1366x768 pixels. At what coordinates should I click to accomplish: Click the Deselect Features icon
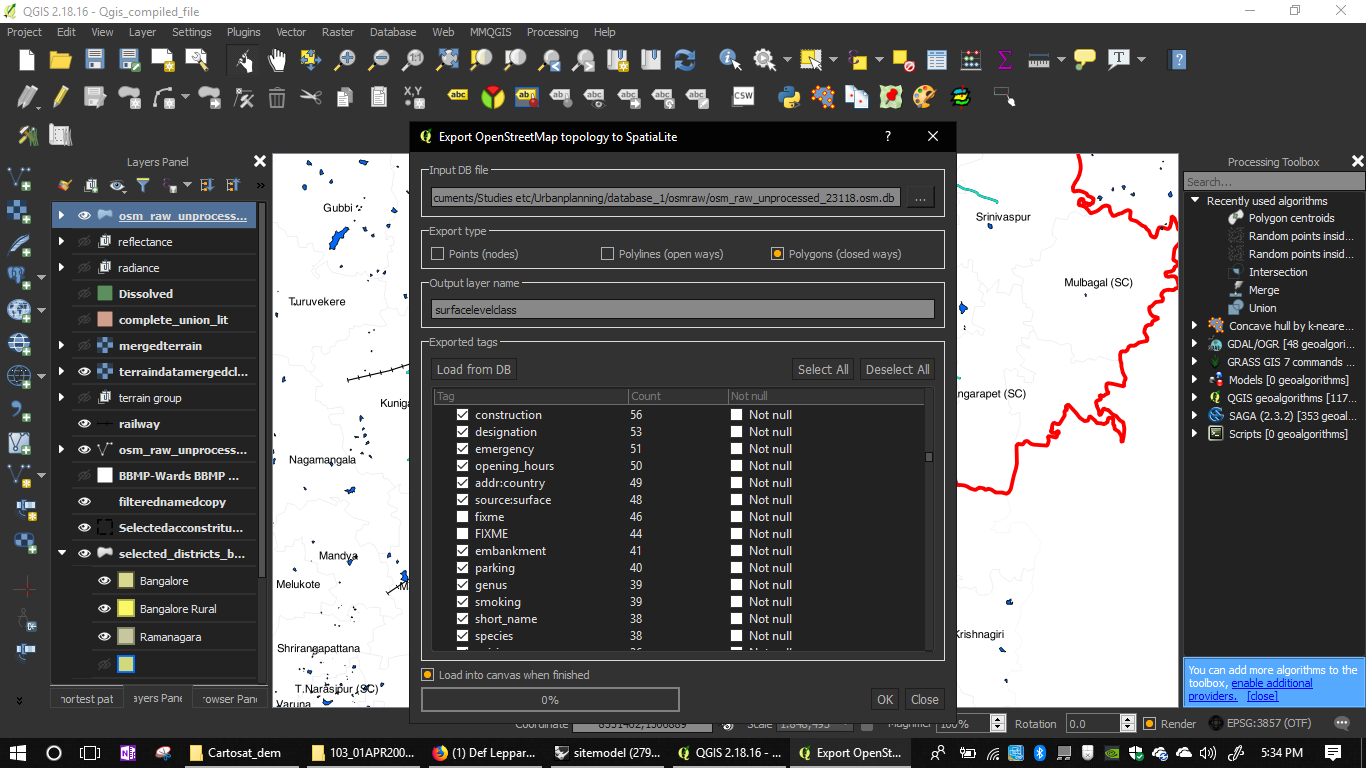[903, 60]
